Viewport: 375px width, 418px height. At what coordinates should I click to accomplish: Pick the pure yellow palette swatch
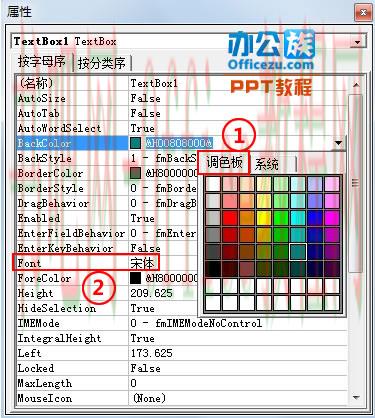coord(264,218)
